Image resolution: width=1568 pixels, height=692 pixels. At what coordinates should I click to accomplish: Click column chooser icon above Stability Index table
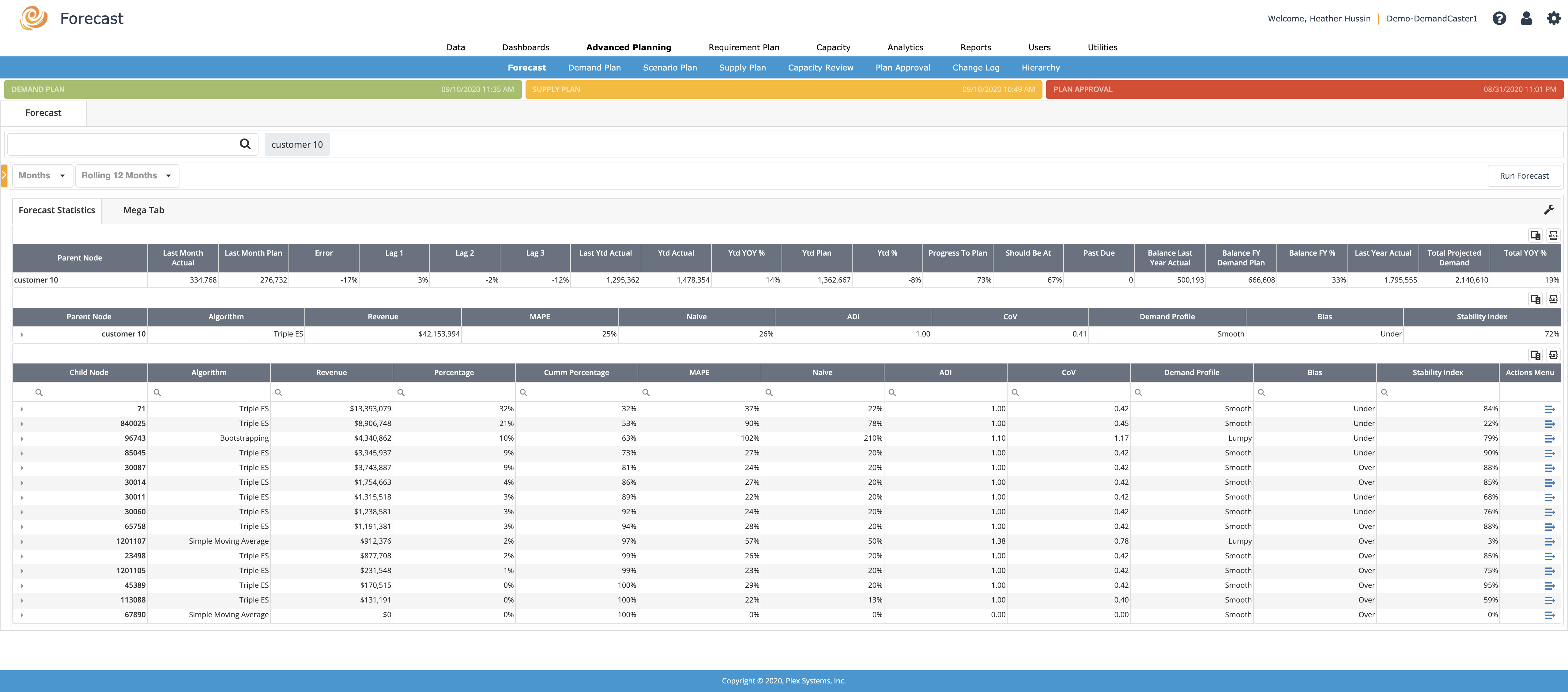tap(1535, 299)
